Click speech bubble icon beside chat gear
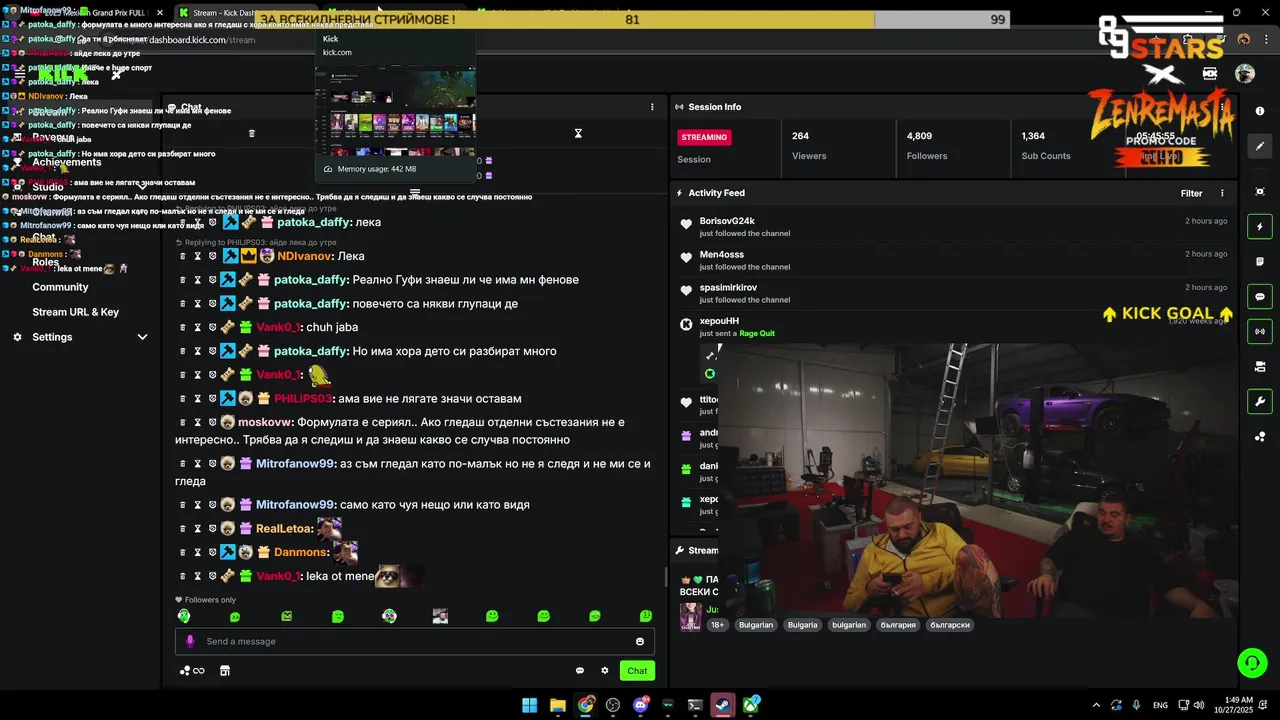Viewport: 1280px width, 720px height. click(x=580, y=671)
